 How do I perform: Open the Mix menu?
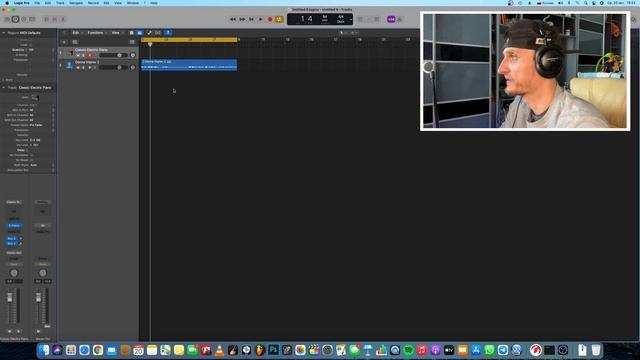pyautogui.click(x=107, y=3)
